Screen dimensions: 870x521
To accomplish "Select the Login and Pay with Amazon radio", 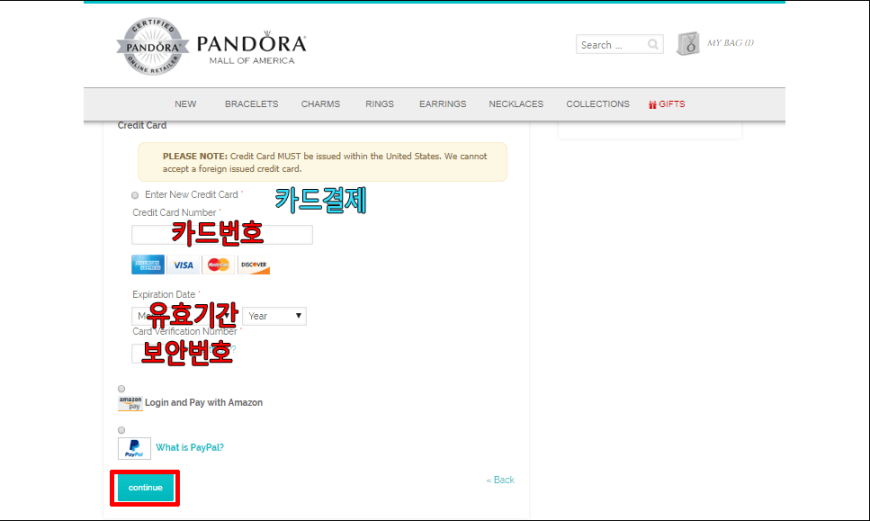I will coord(122,389).
